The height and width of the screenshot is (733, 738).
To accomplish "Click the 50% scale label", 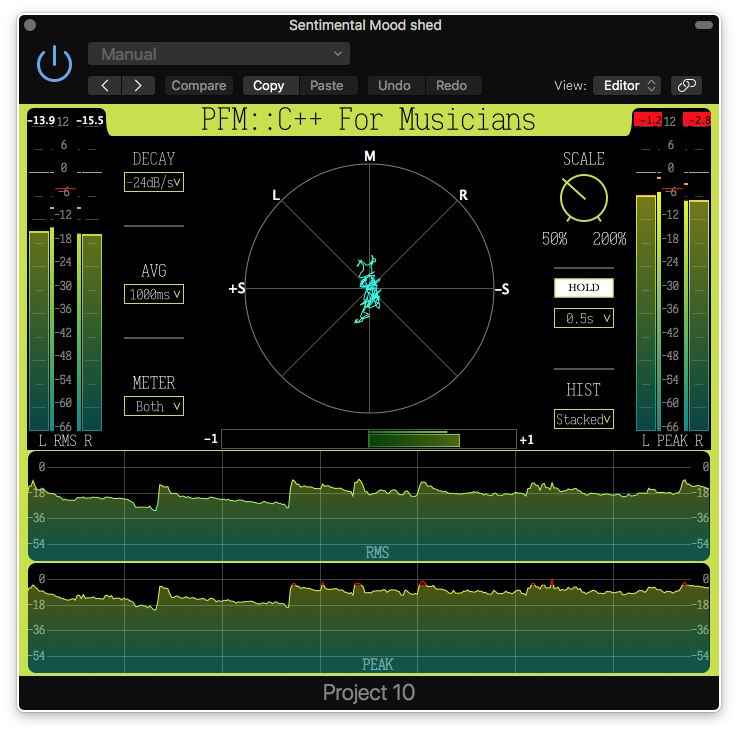I will [x=554, y=239].
